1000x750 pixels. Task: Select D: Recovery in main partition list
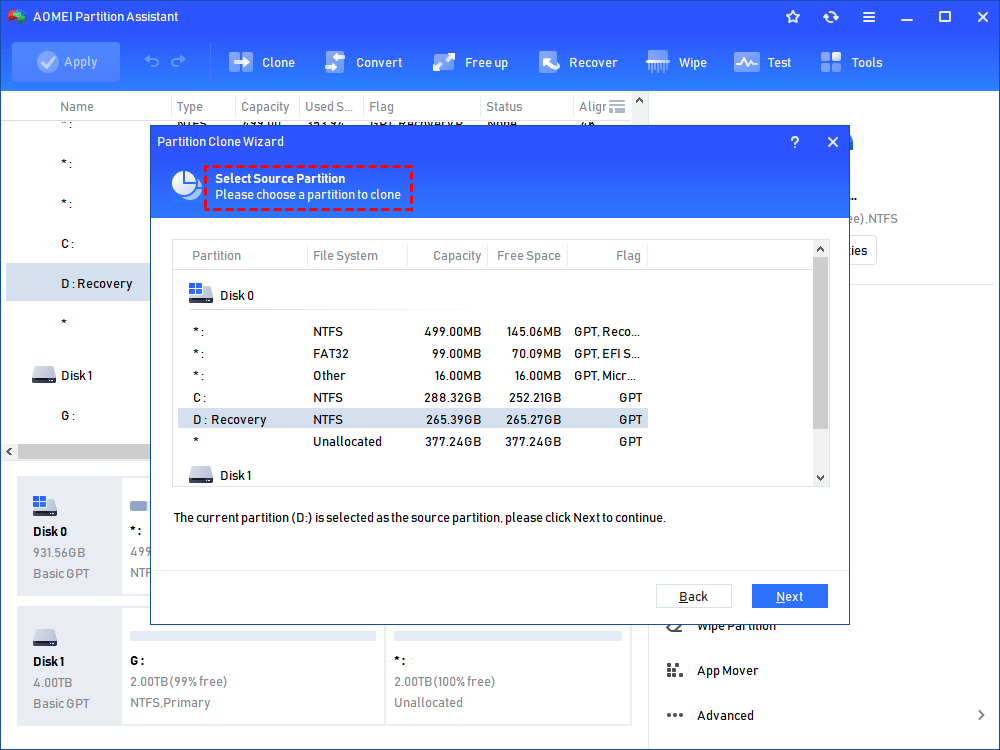click(78, 283)
